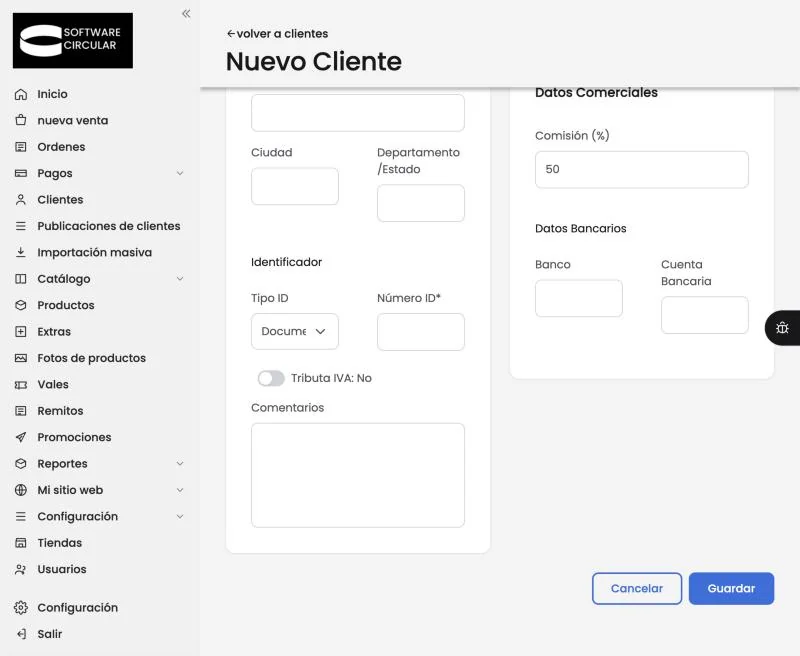Toggle the Tributa IVA switch
Screen dimensions: 800x656
[x=271, y=379]
